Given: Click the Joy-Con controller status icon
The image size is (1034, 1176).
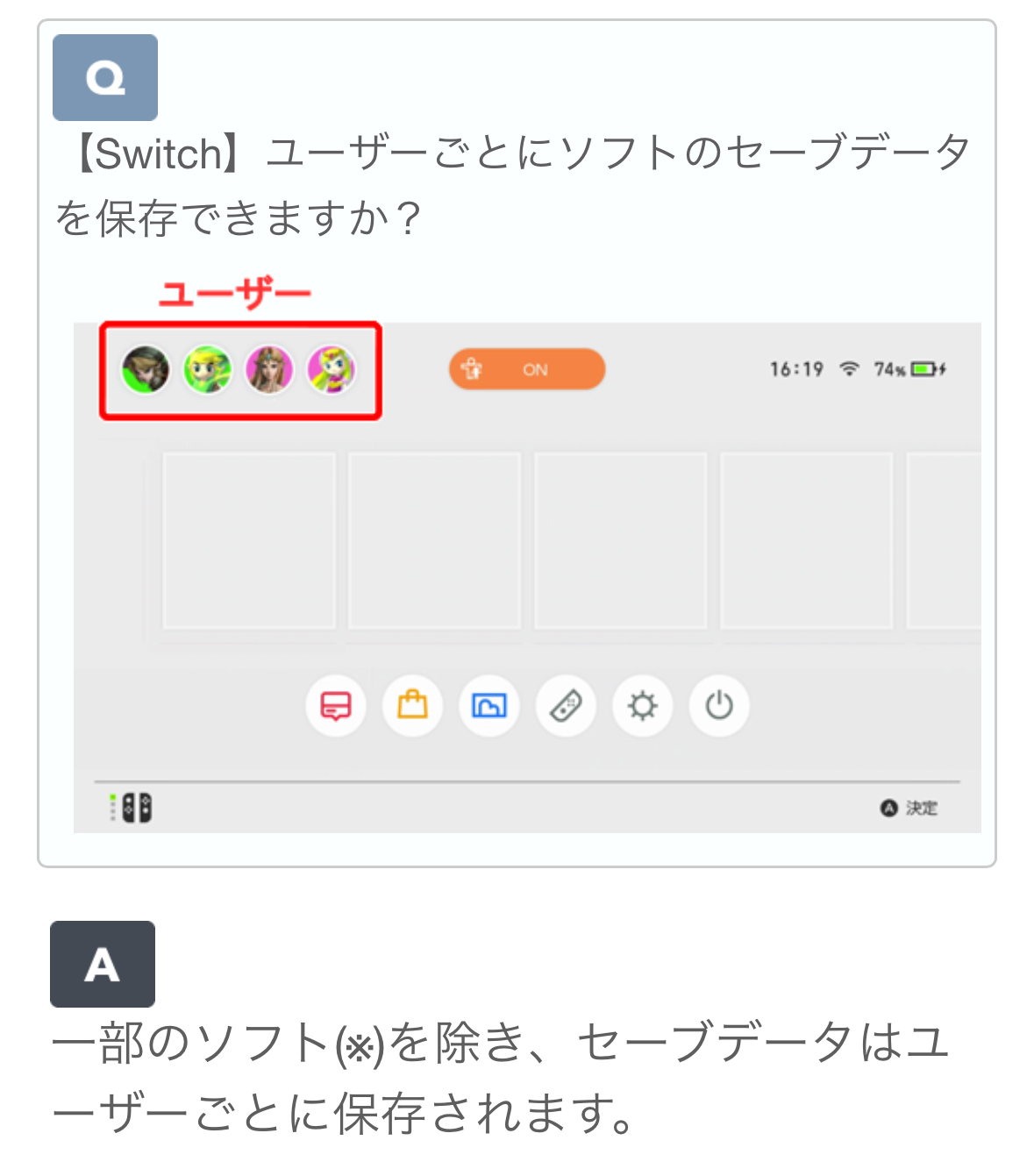Looking at the screenshot, I should coord(131,808).
